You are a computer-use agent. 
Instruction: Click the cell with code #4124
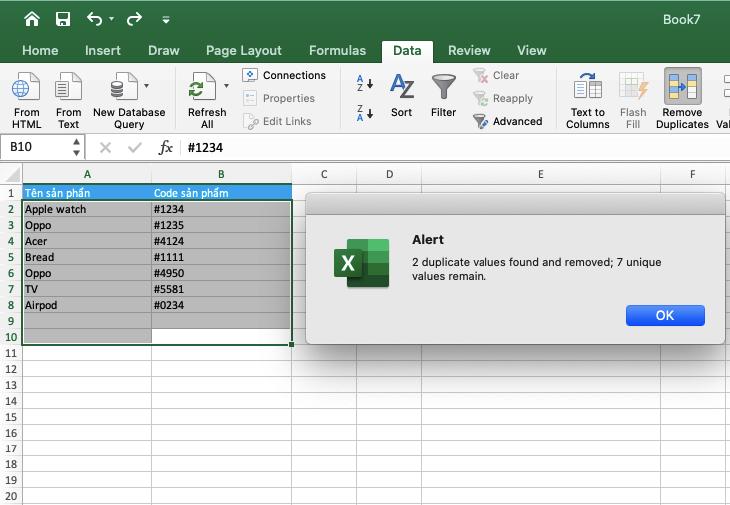pos(222,241)
